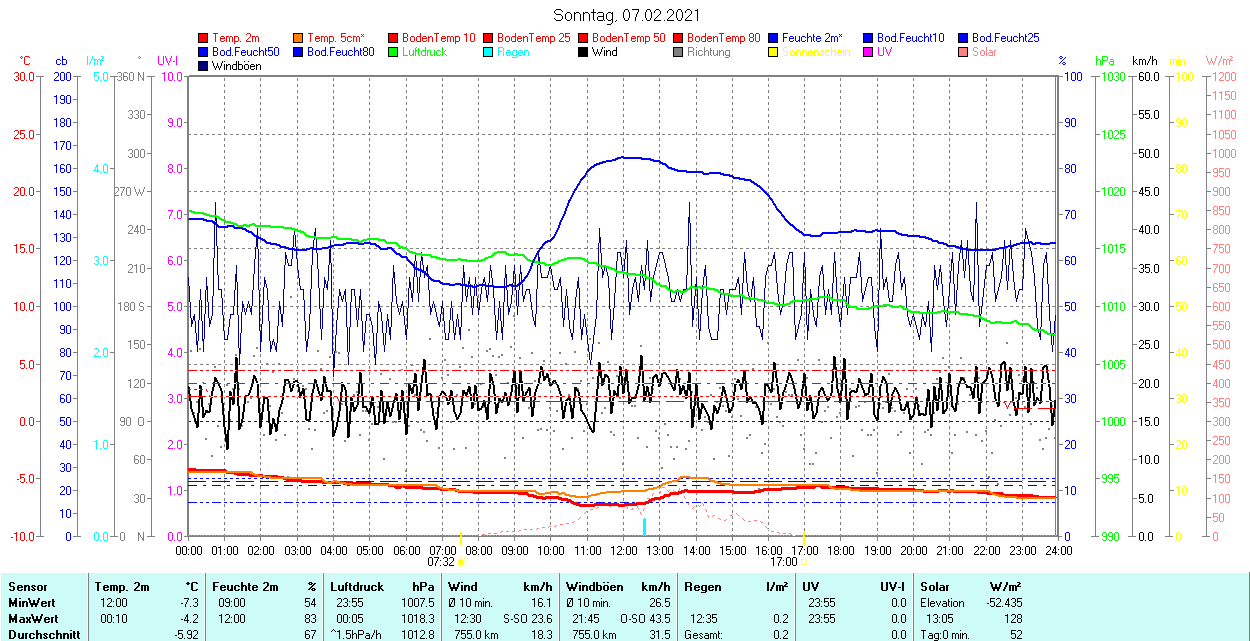Click the cyan Regen legend square
The image size is (1250, 641).
coord(489,52)
